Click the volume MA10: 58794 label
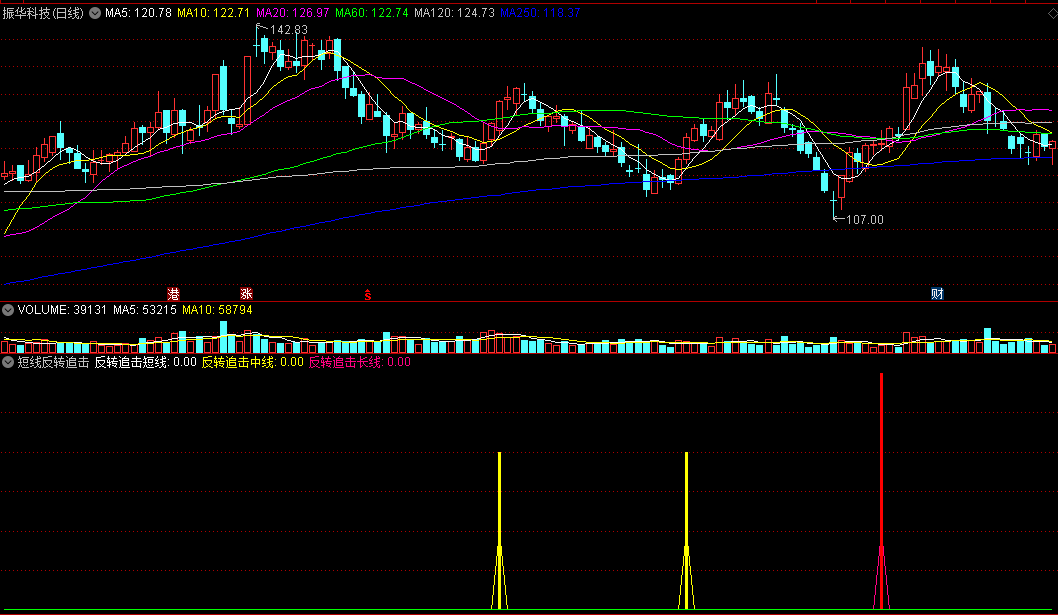 217,310
